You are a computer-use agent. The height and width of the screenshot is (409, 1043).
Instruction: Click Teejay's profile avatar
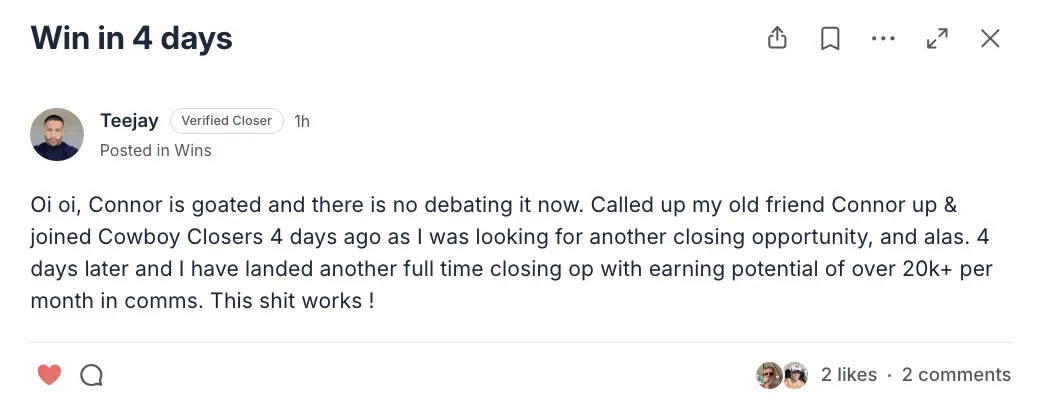tap(57, 134)
